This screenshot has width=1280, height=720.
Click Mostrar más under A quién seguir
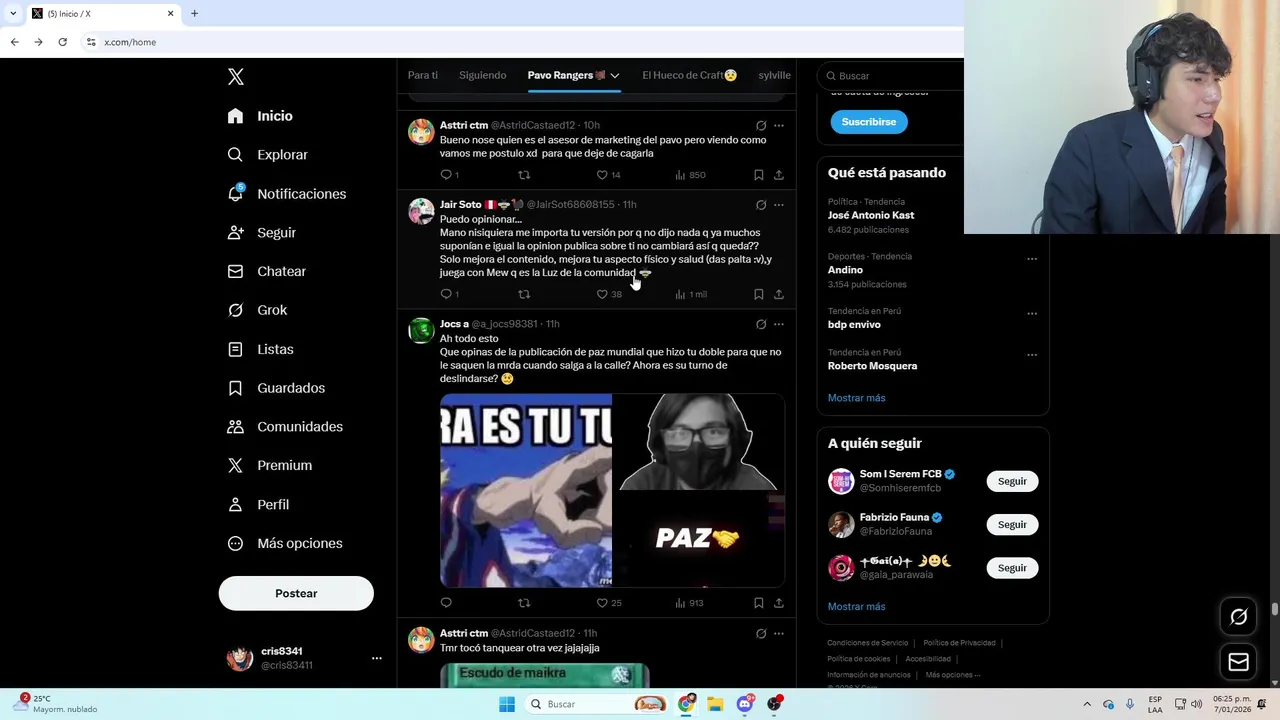coord(856,606)
